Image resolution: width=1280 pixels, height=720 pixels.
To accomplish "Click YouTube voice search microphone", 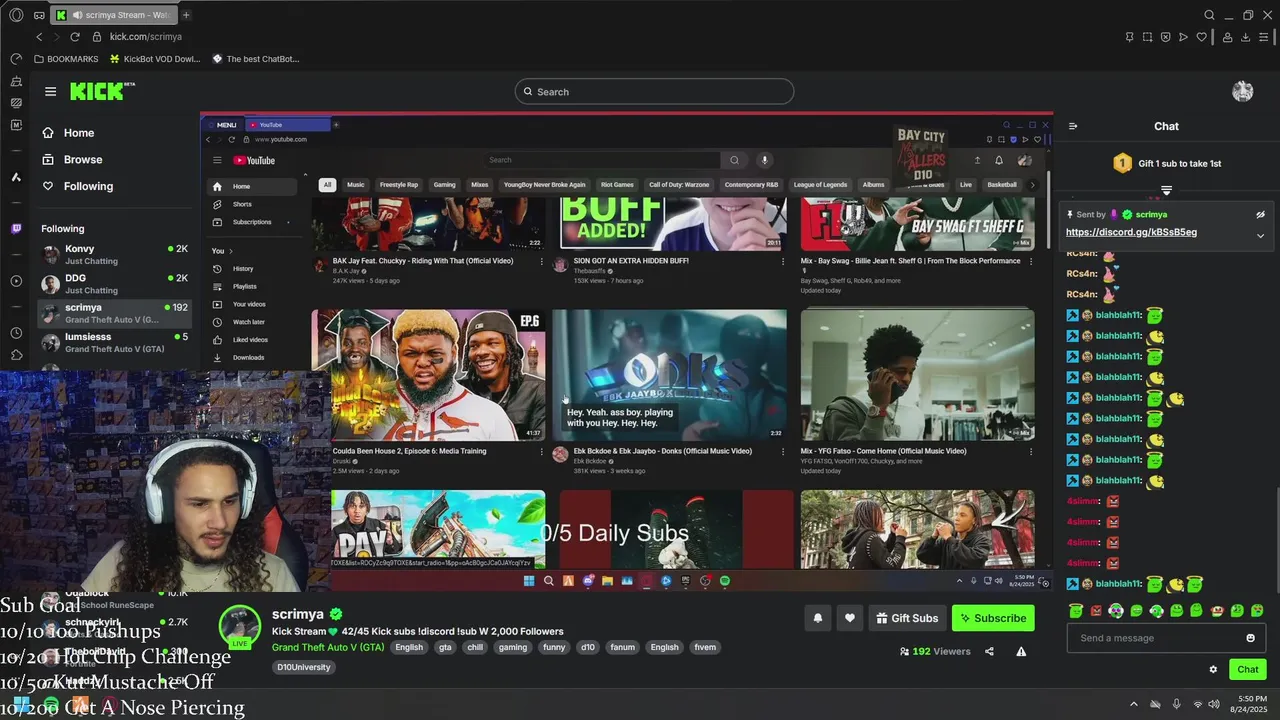I will pyautogui.click(x=764, y=160).
